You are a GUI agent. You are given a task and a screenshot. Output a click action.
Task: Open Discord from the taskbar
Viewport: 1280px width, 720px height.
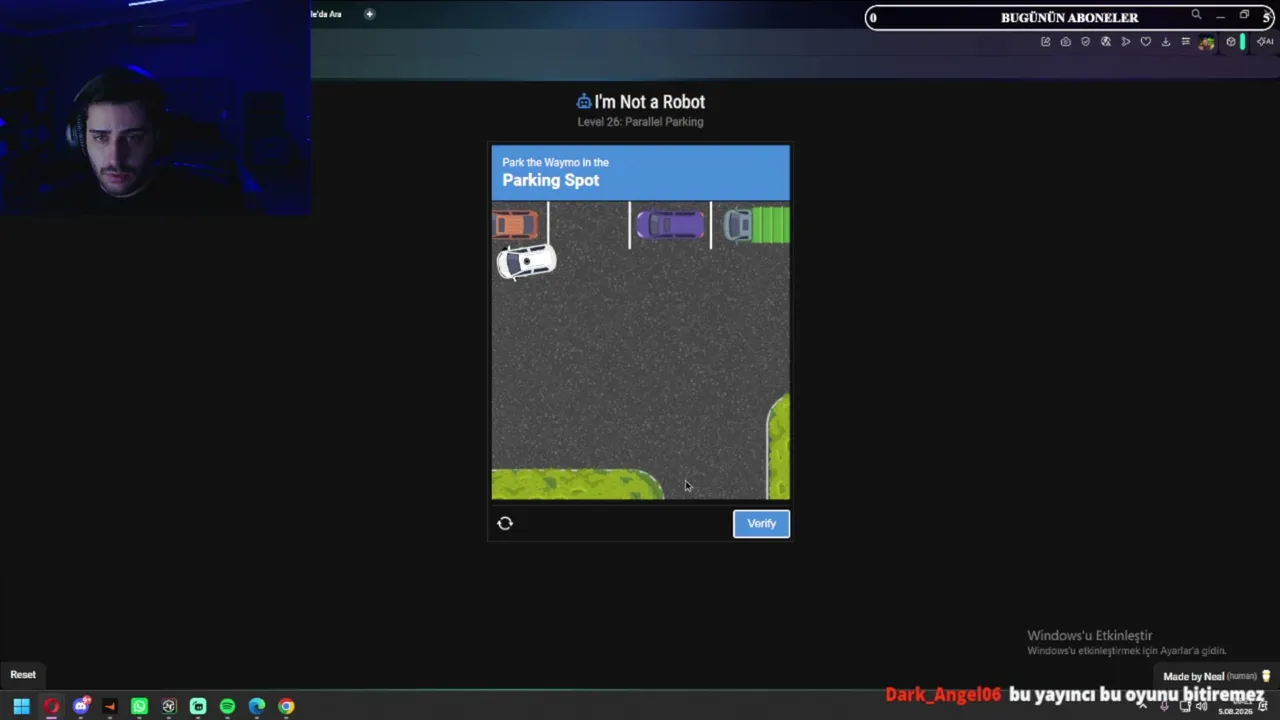click(x=81, y=707)
